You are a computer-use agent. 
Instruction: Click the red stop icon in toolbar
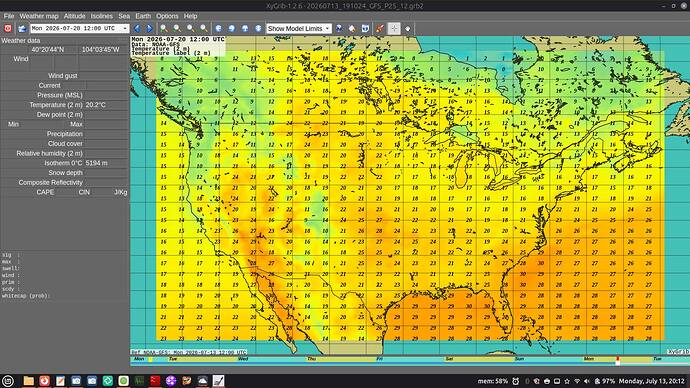[8, 28]
